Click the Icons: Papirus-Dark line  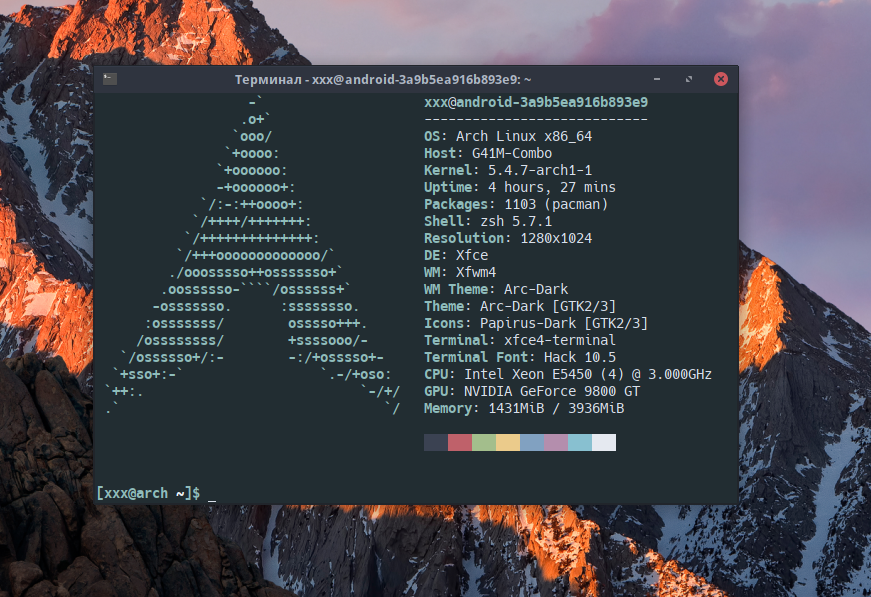(536, 323)
